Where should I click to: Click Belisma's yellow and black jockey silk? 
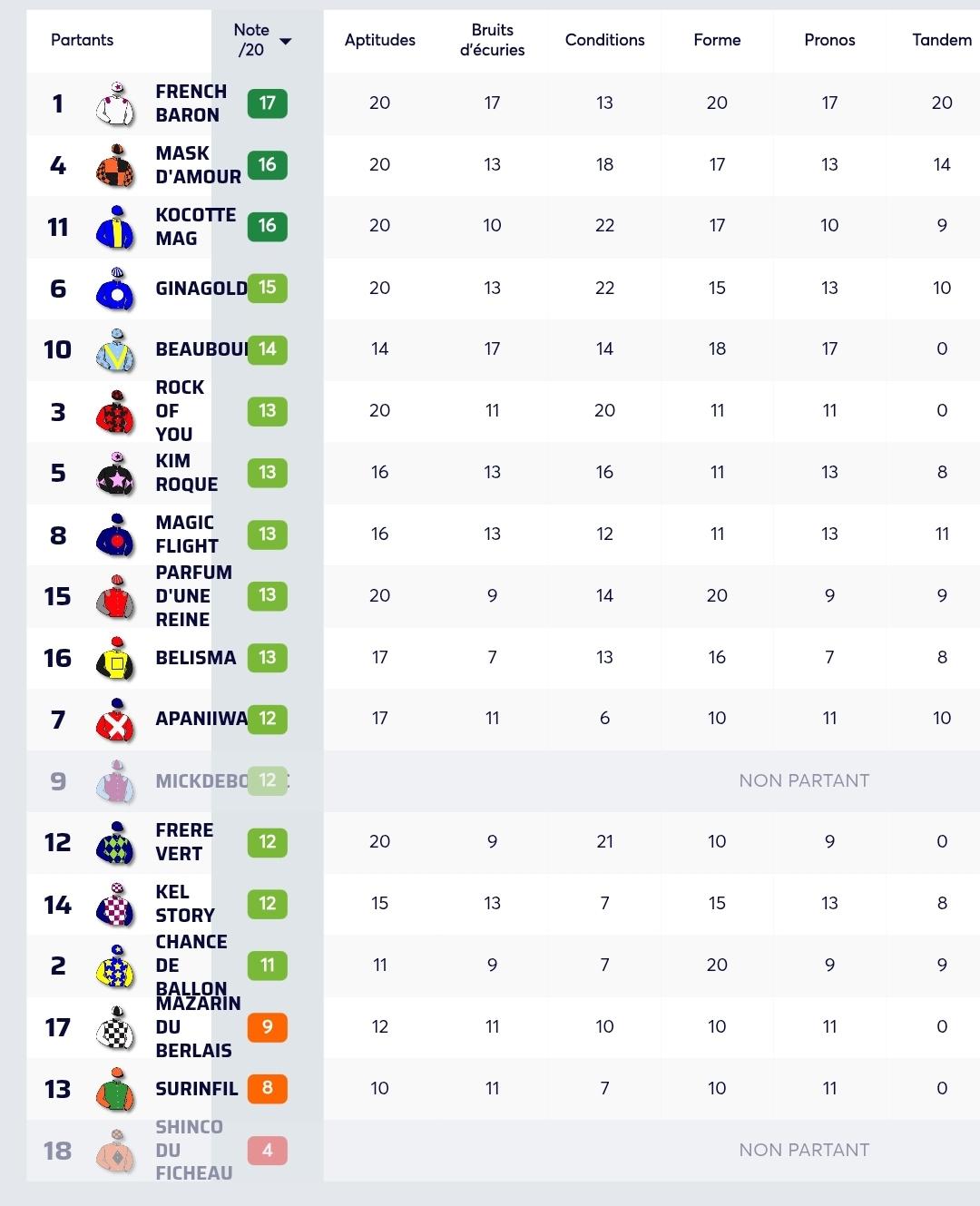point(115,658)
